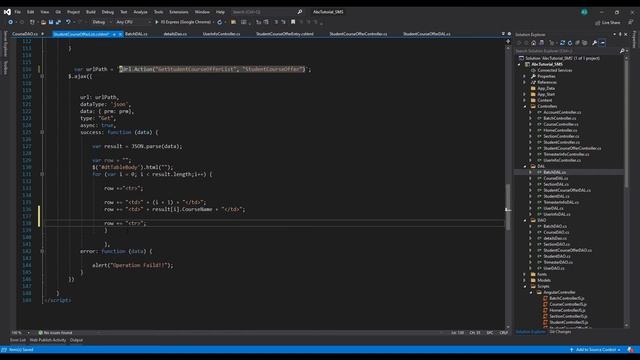Switch to CourseDAO.cs tab

[x=25, y=34]
